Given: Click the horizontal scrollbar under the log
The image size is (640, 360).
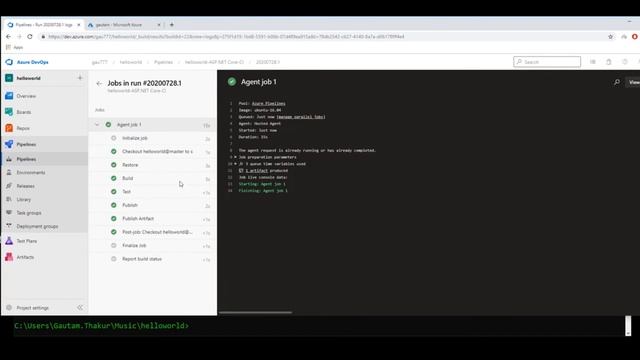Looking at the screenshot, I should tap(256, 313).
